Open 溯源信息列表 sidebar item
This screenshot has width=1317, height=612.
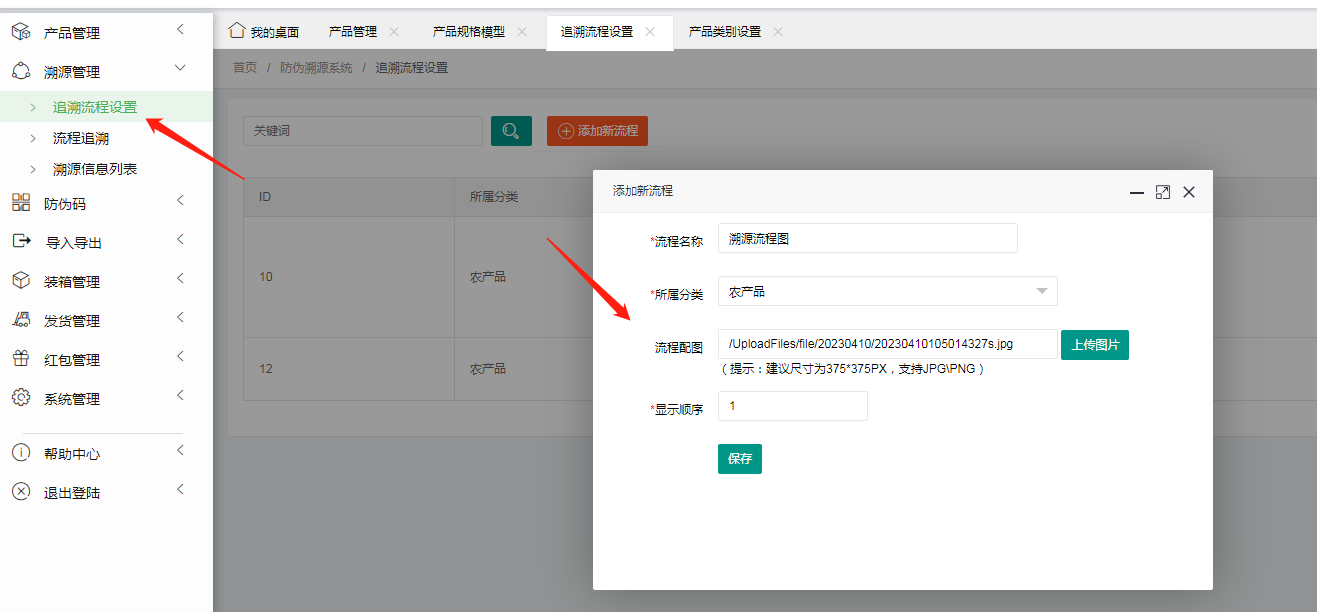(95, 169)
